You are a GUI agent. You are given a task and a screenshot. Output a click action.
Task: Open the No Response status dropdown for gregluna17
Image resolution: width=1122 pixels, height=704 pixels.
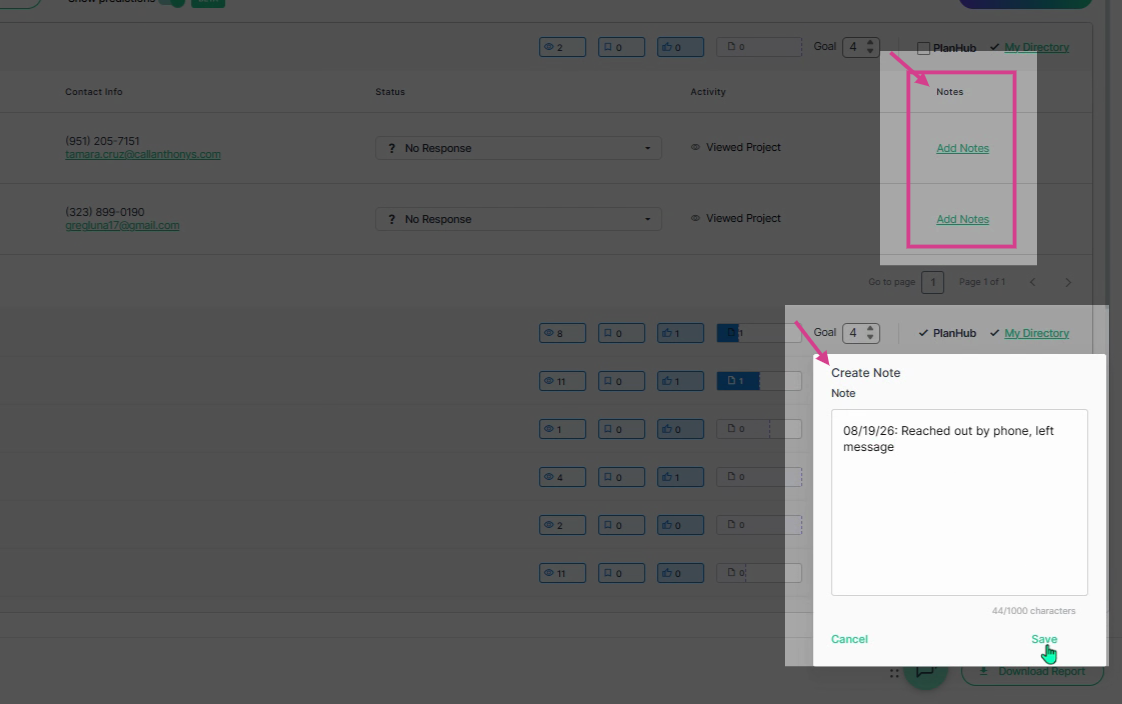pyautogui.click(x=518, y=219)
